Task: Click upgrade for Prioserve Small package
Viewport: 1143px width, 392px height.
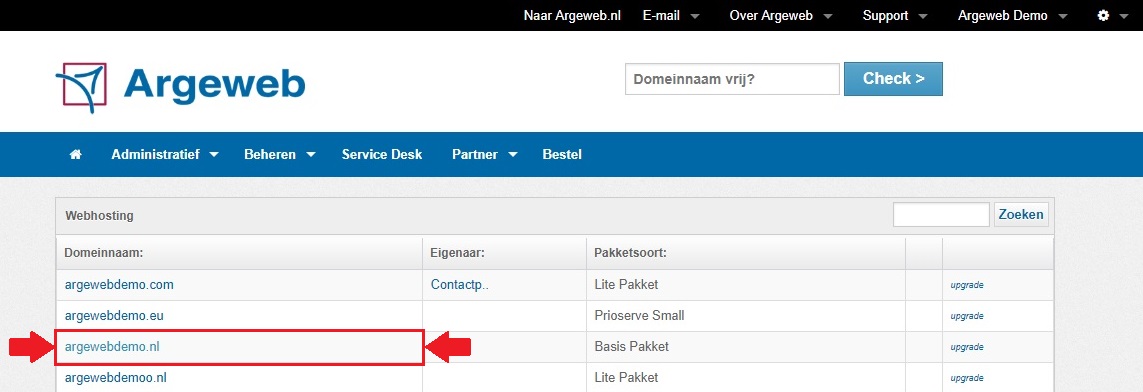Action: [967, 316]
